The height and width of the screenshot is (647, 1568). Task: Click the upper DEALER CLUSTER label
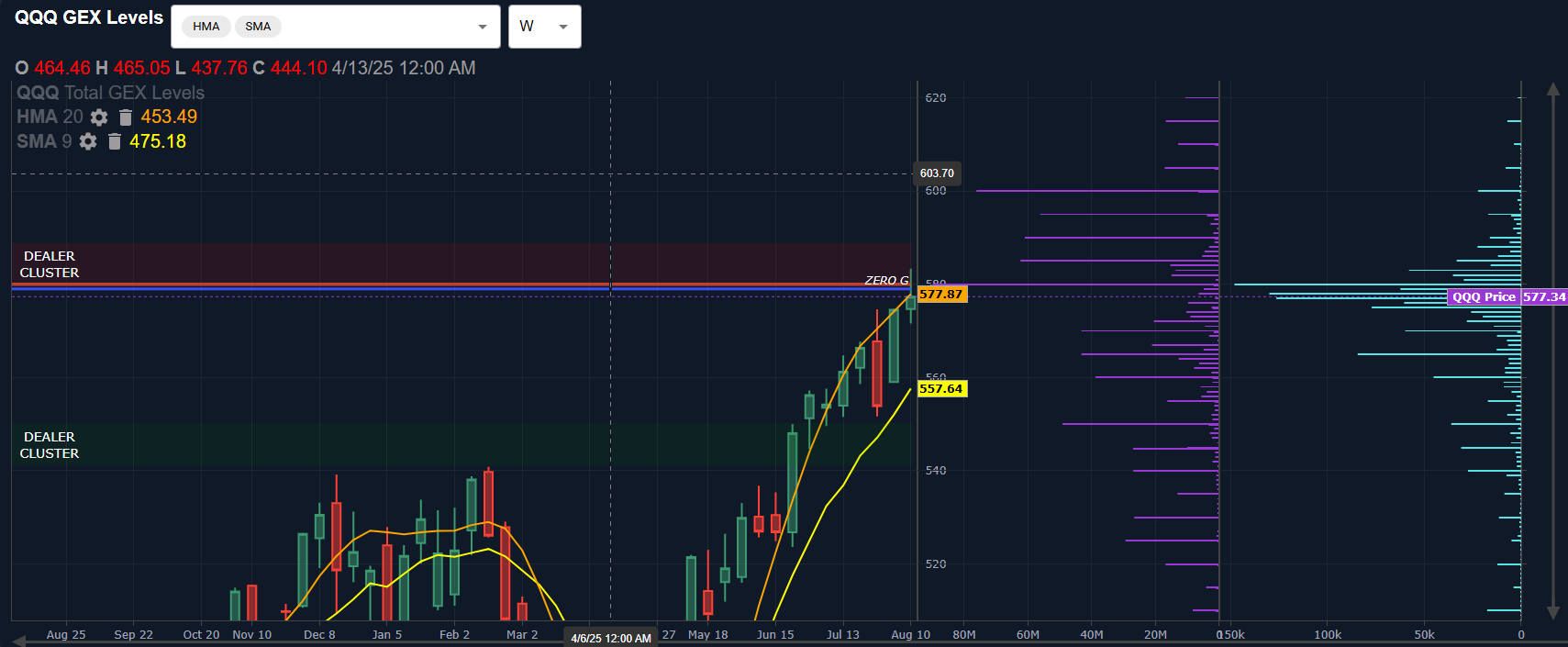pos(50,264)
